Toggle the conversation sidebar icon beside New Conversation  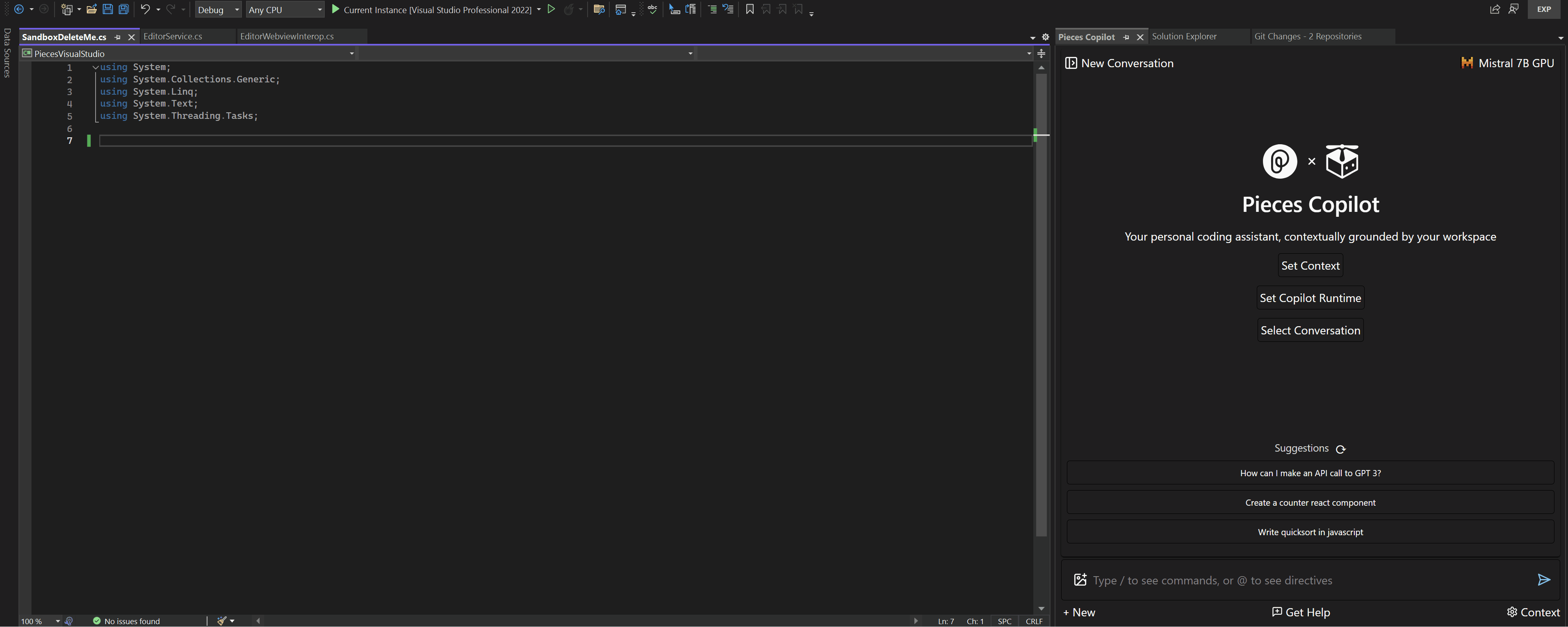click(x=1071, y=63)
